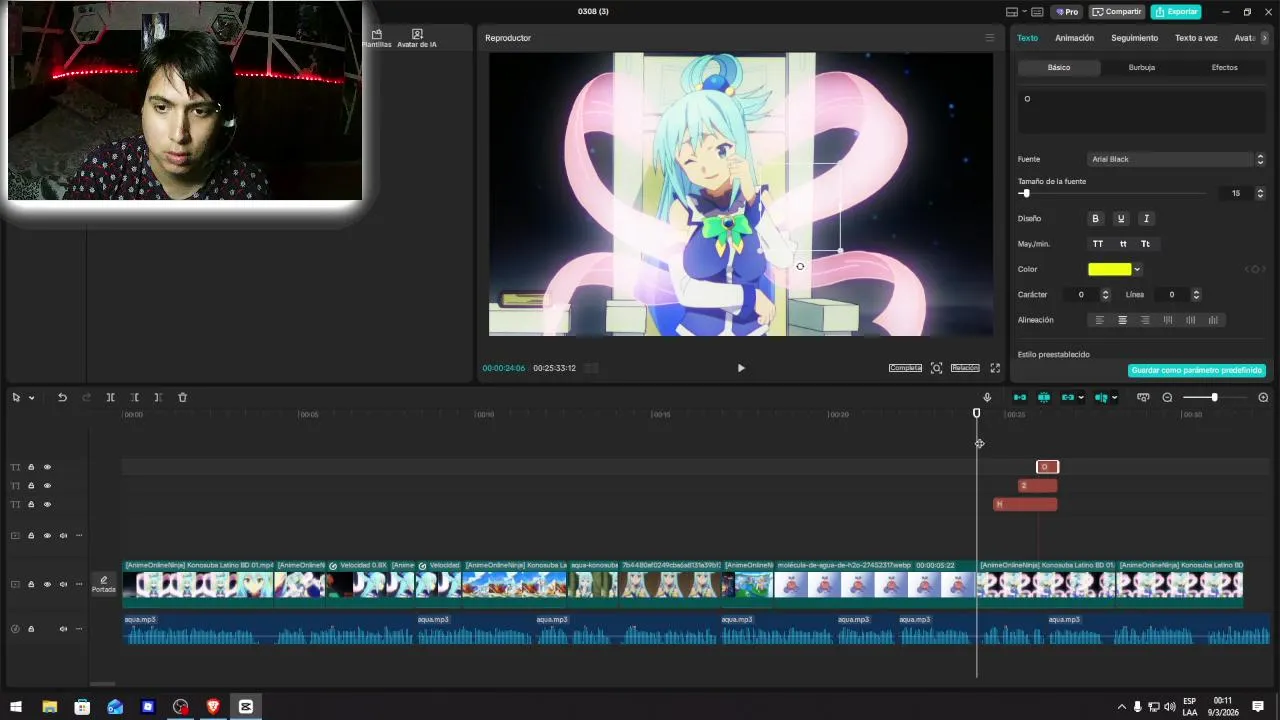The height and width of the screenshot is (720, 1280).
Task: Start voice recording with microphone icon
Action: (987, 397)
